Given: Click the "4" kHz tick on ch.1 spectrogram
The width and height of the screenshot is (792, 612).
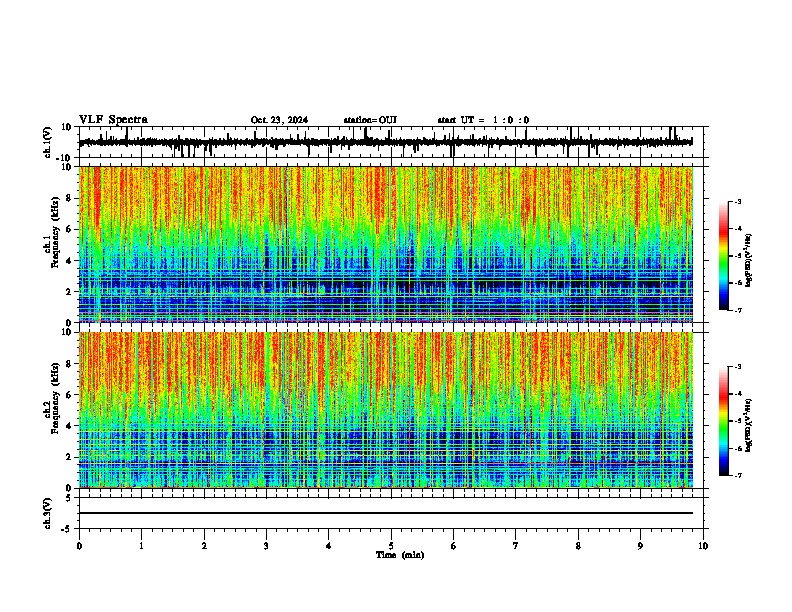Looking at the screenshot, I should pyautogui.click(x=70, y=261).
